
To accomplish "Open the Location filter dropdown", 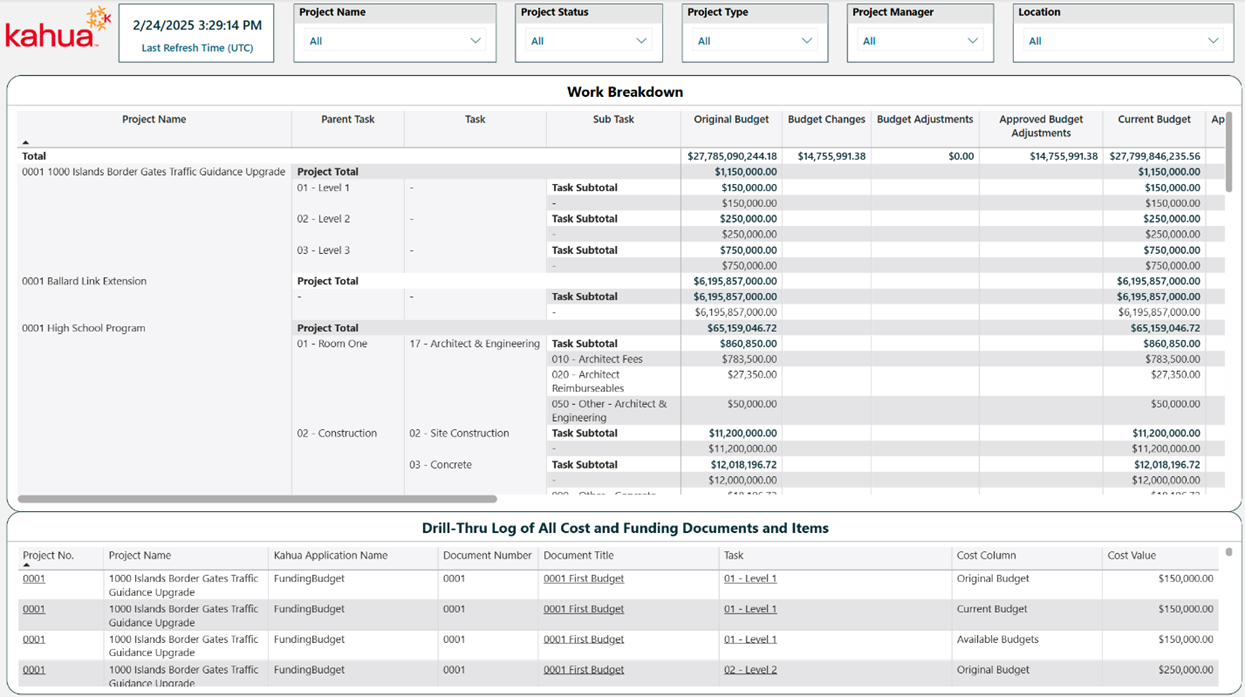I will (x=1123, y=41).
